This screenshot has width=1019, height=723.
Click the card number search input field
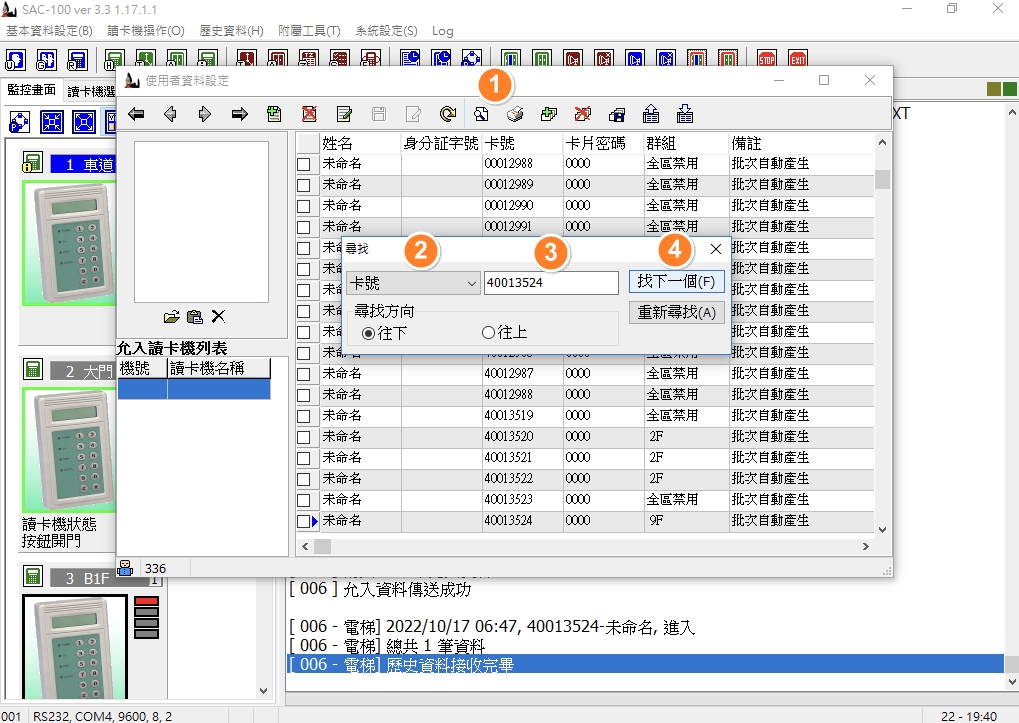(x=551, y=283)
